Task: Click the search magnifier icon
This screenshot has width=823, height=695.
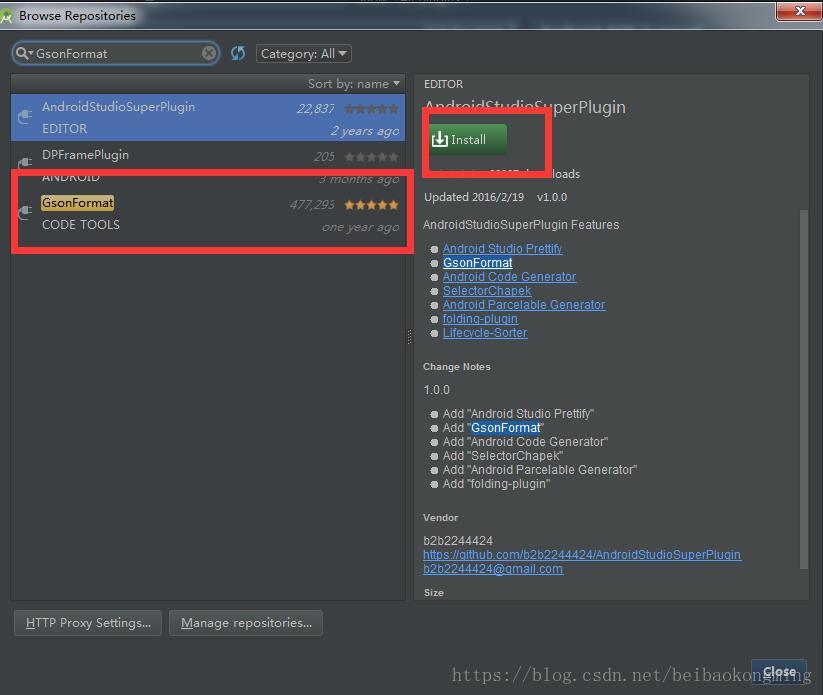Action: click(23, 53)
